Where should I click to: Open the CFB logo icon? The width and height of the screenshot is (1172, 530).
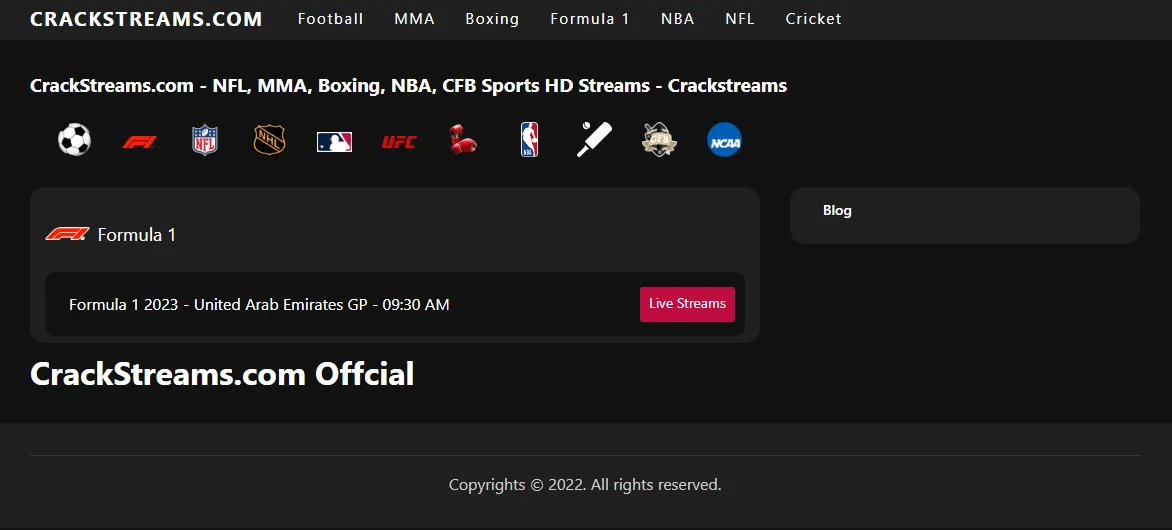[x=659, y=140]
